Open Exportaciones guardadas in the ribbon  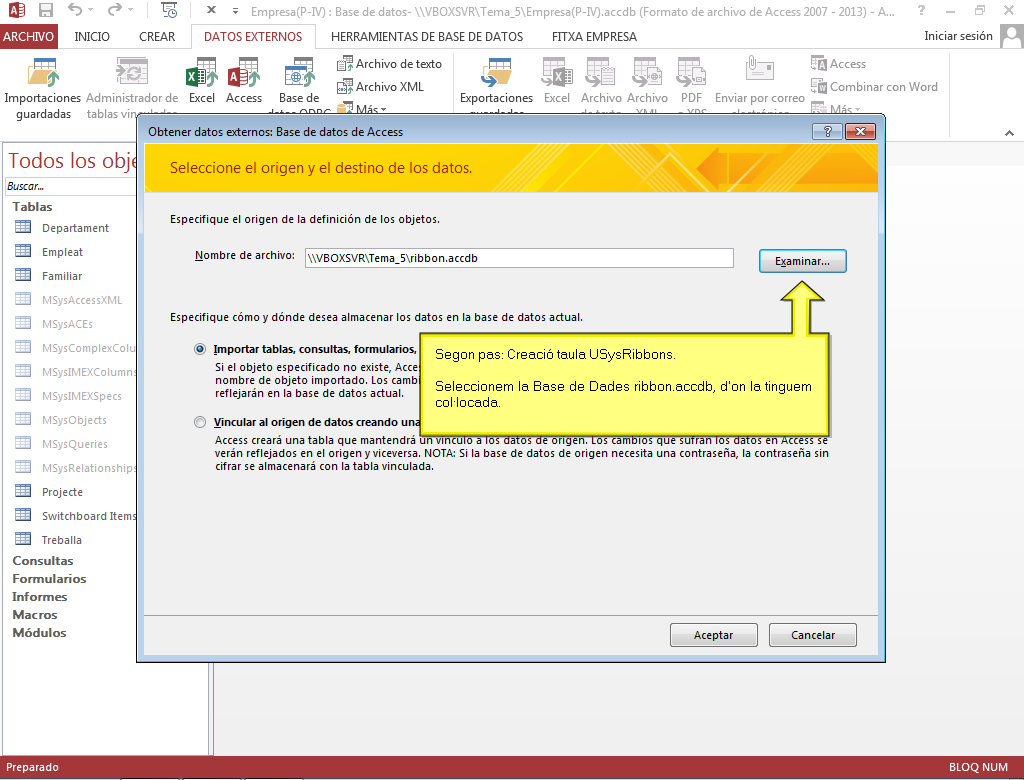[x=496, y=85]
